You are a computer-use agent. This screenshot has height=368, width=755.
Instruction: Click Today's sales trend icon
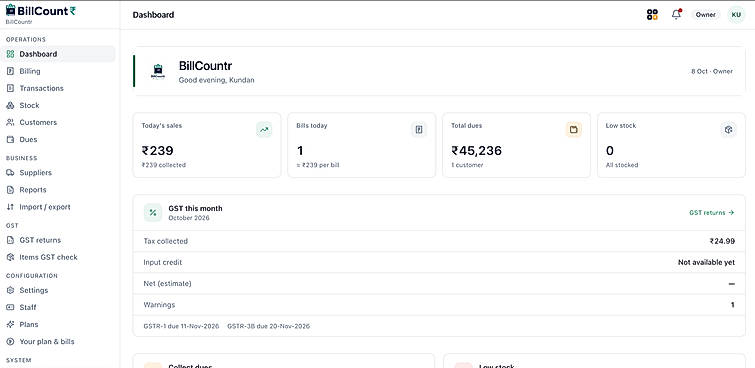point(264,130)
